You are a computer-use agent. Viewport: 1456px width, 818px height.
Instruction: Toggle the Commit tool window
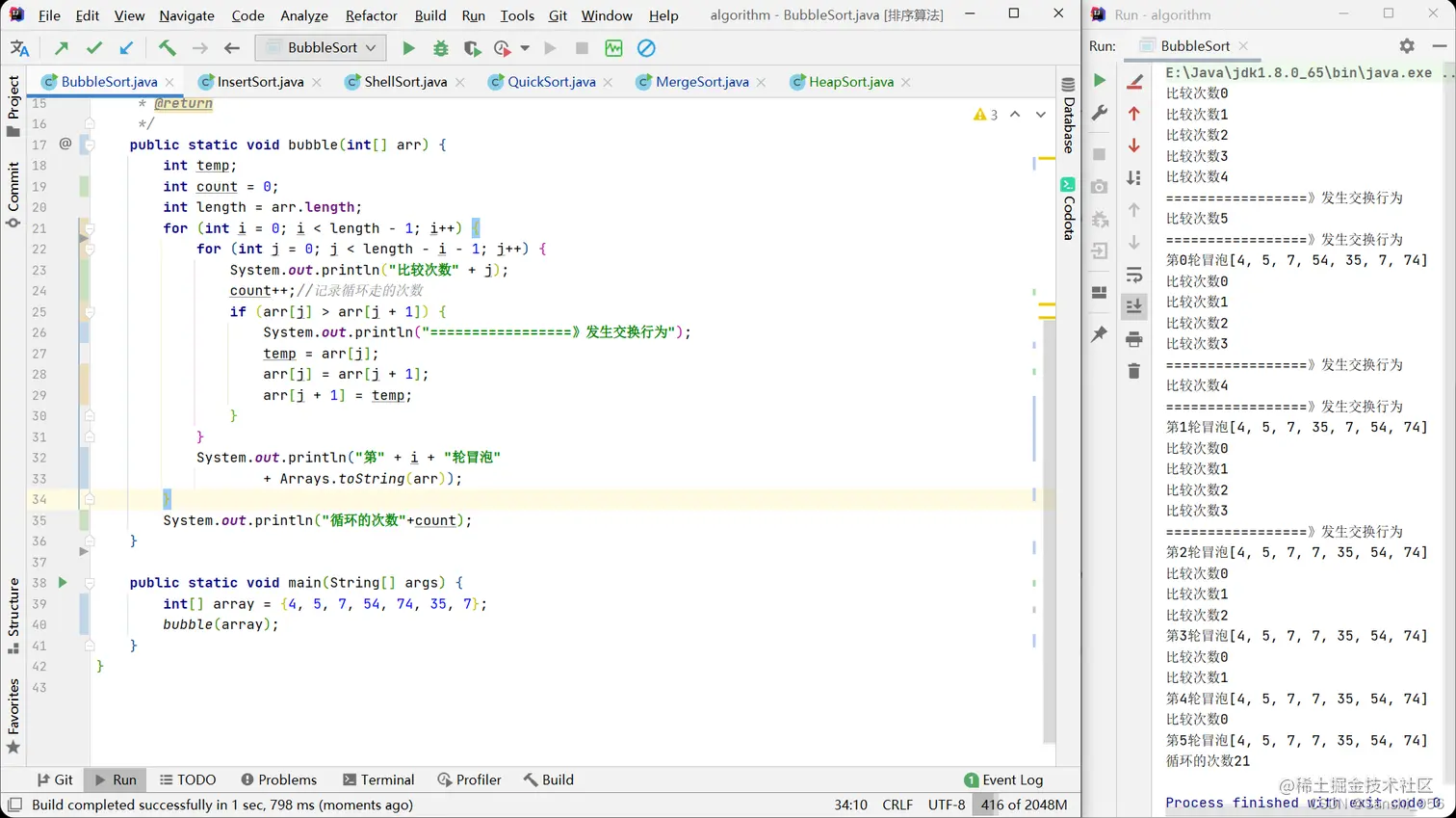point(13,195)
